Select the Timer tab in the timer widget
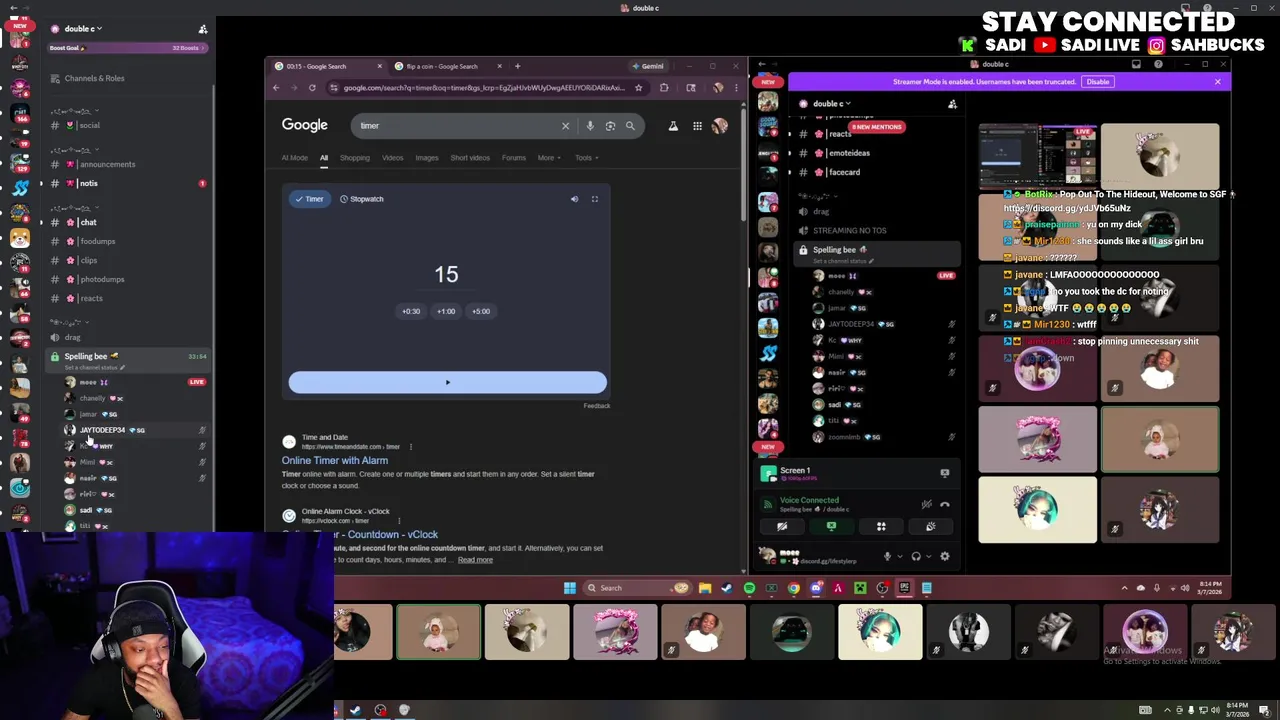1280x720 pixels. click(309, 199)
